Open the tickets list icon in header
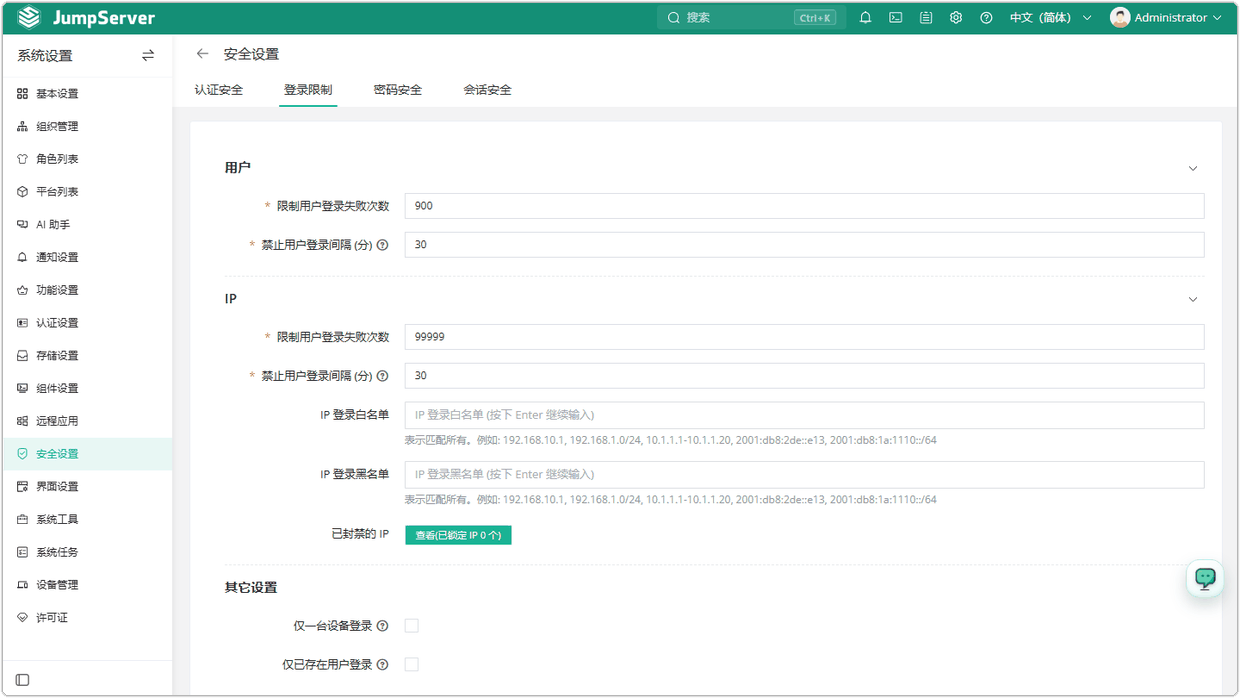1240x698 pixels. point(926,18)
